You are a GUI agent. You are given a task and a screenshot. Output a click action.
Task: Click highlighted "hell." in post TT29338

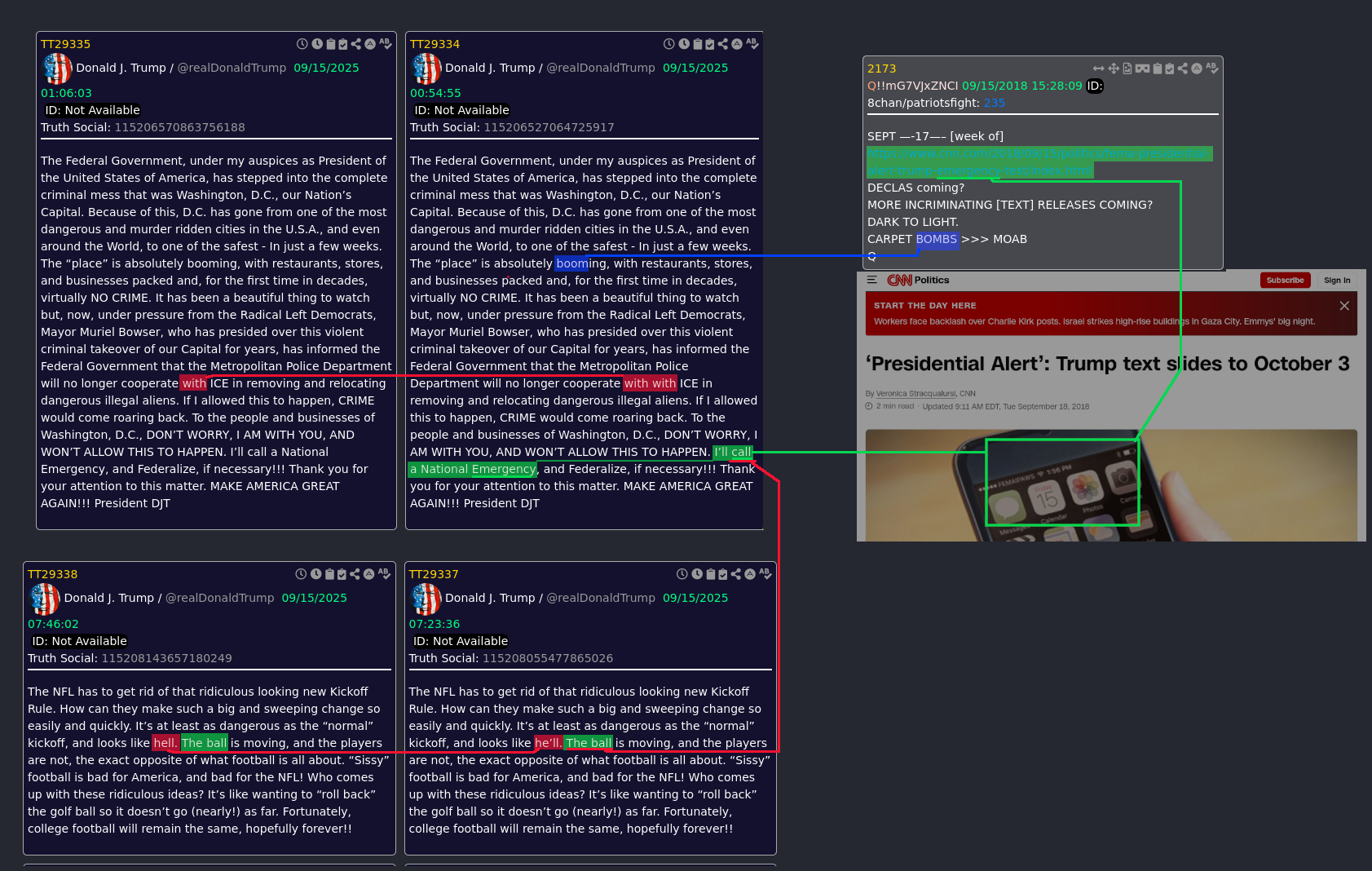click(x=165, y=743)
